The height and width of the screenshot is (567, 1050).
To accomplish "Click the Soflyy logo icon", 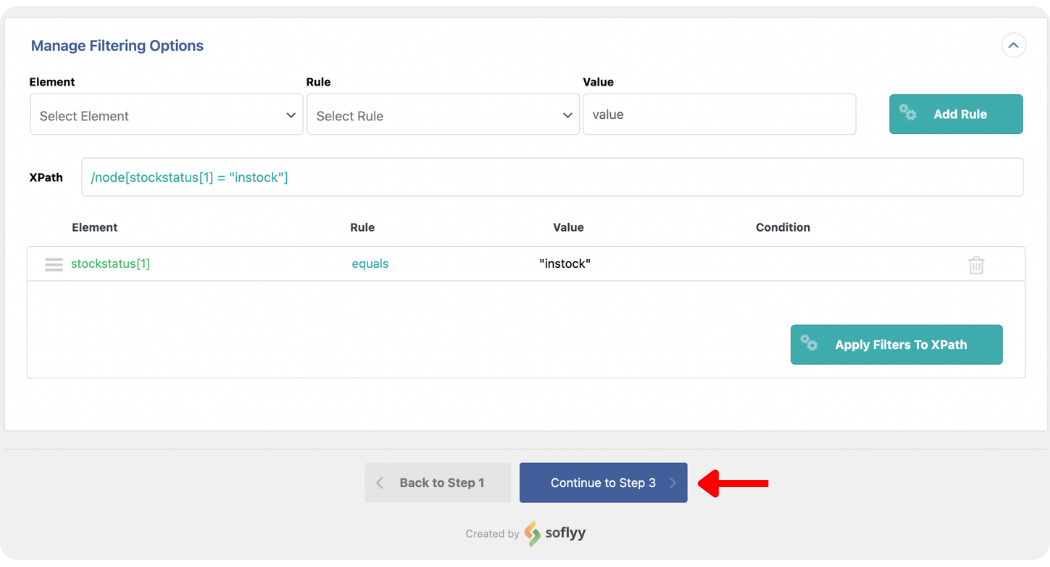I will click(x=533, y=533).
